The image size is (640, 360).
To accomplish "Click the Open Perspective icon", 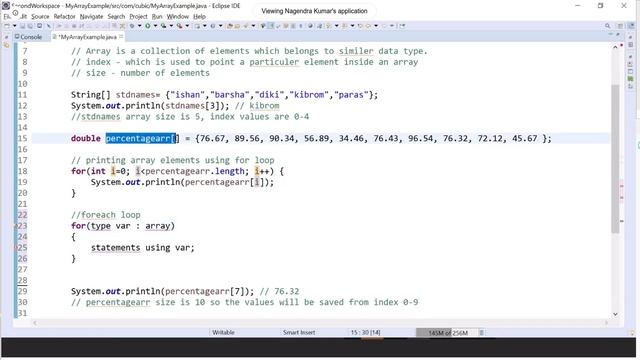I will (x=620, y=26).
